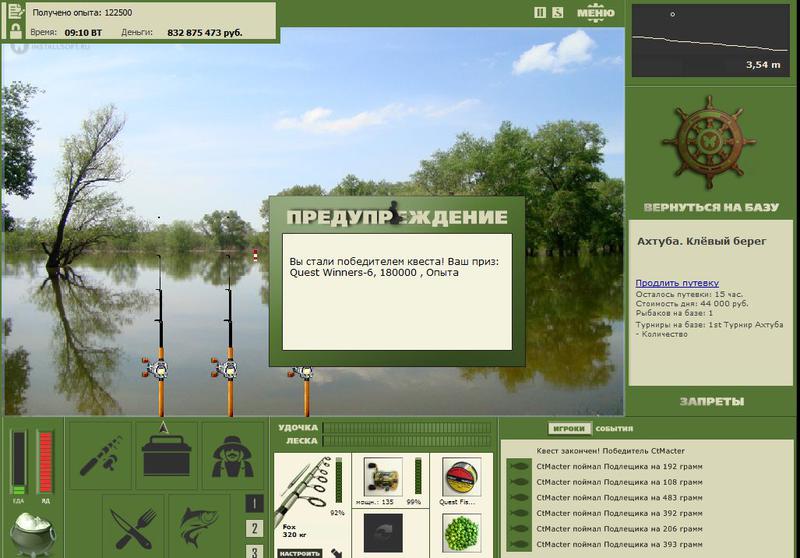Click the quest prize message text in the dialog

coord(394,267)
